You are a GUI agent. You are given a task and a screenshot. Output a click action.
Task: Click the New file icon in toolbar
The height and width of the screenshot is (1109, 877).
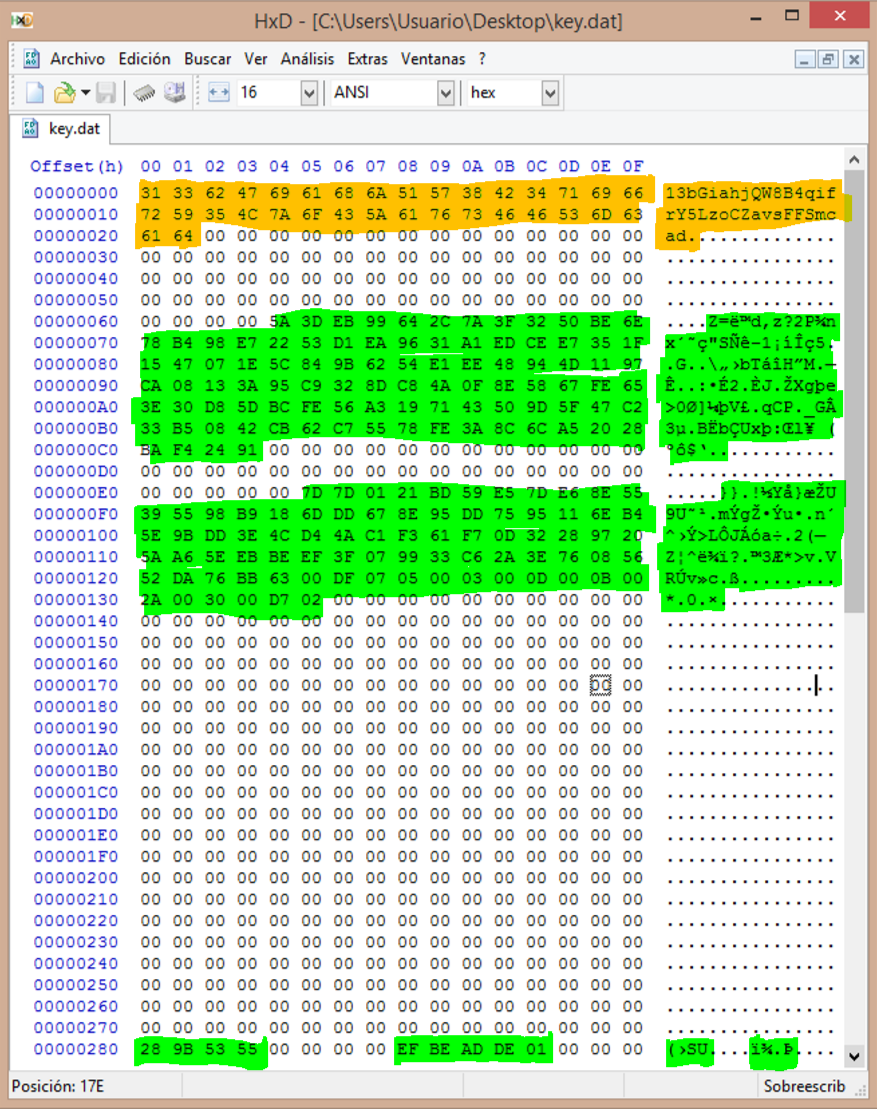coord(35,93)
